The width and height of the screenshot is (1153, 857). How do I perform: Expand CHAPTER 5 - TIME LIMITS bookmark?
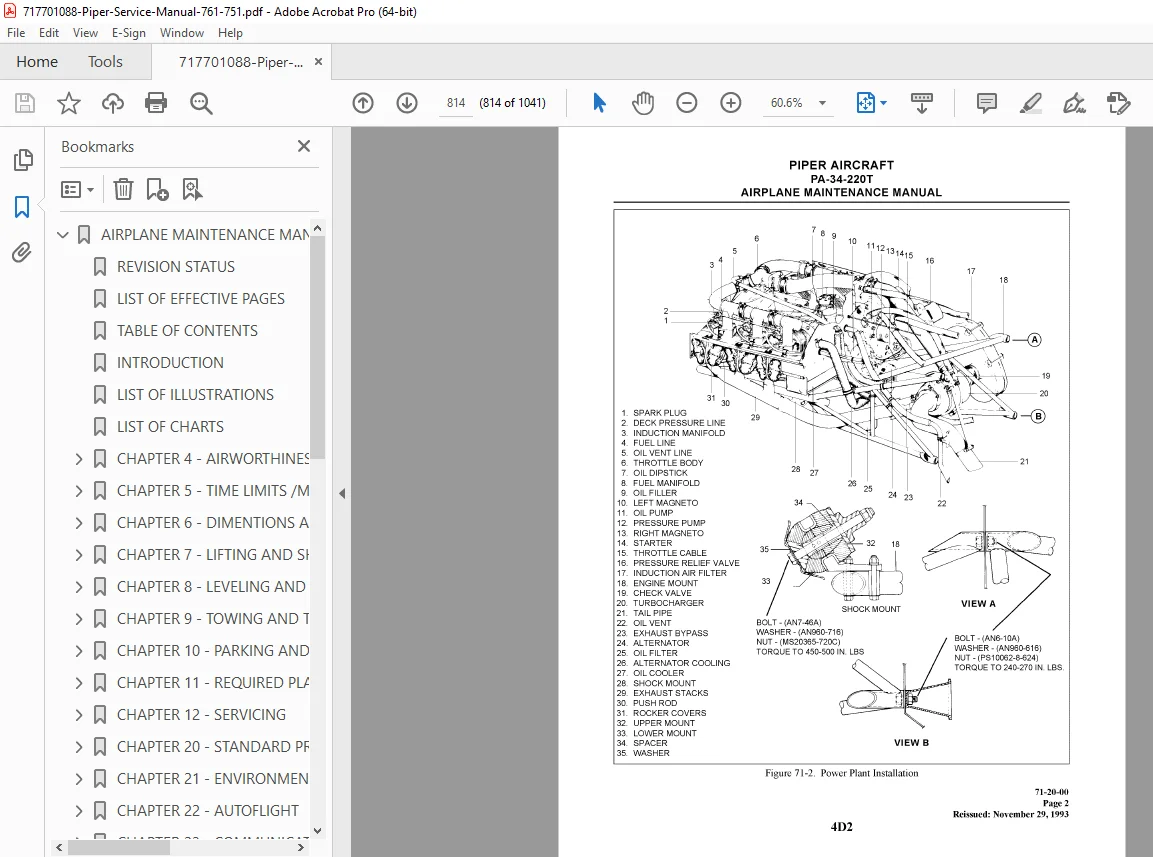(x=79, y=491)
